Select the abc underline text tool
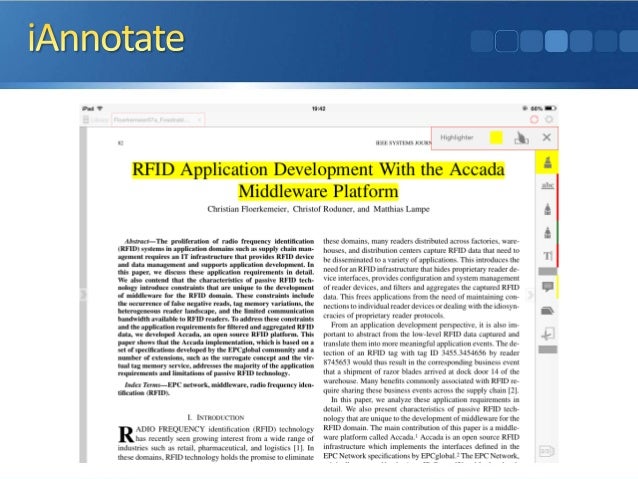 (x=548, y=186)
